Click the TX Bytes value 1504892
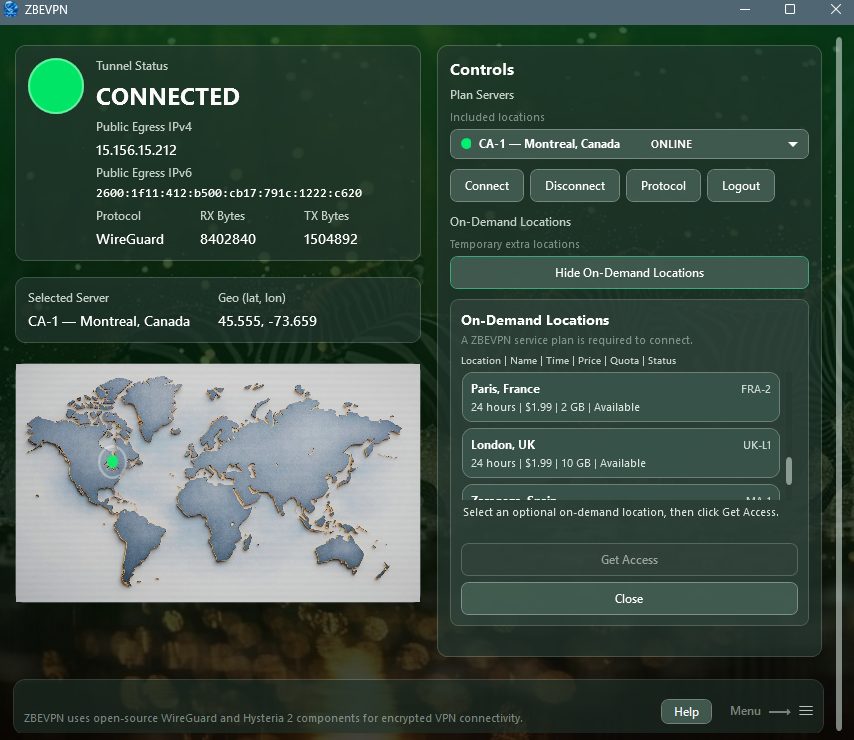The height and width of the screenshot is (740, 854). coord(331,239)
